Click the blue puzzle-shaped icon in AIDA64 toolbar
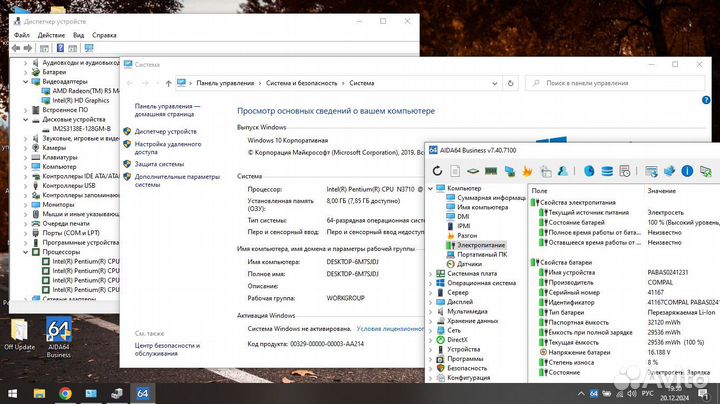 coord(669,171)
